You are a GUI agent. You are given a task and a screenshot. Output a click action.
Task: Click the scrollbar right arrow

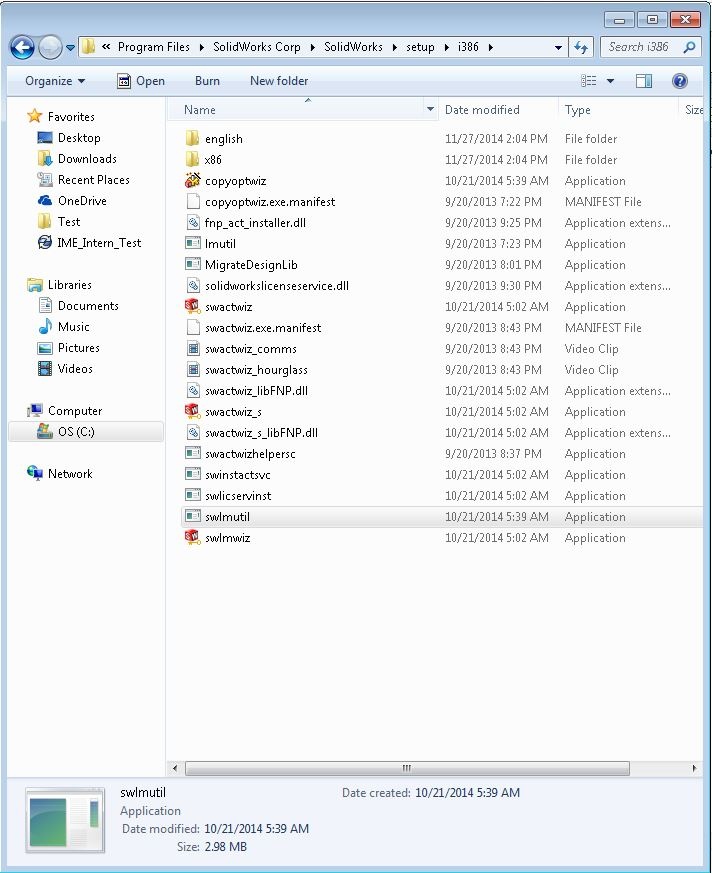(694, 768)
